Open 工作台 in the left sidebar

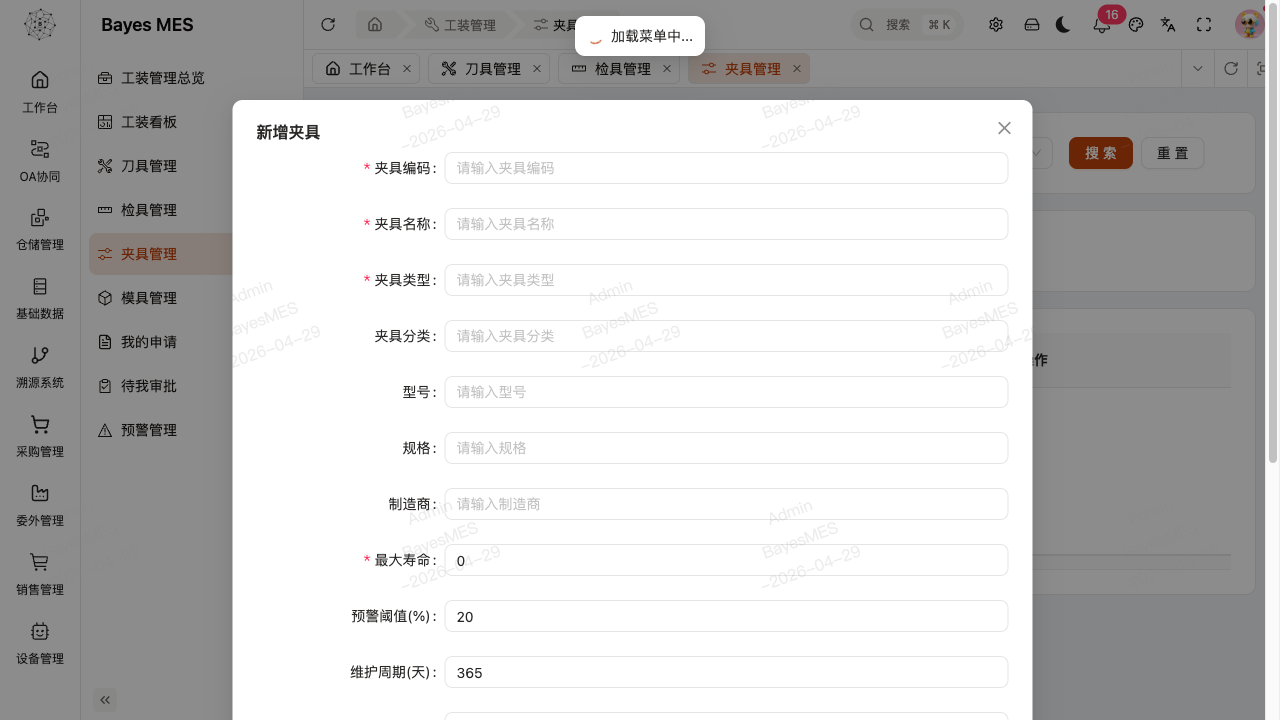pyautogui.click(x=40, y=92)
